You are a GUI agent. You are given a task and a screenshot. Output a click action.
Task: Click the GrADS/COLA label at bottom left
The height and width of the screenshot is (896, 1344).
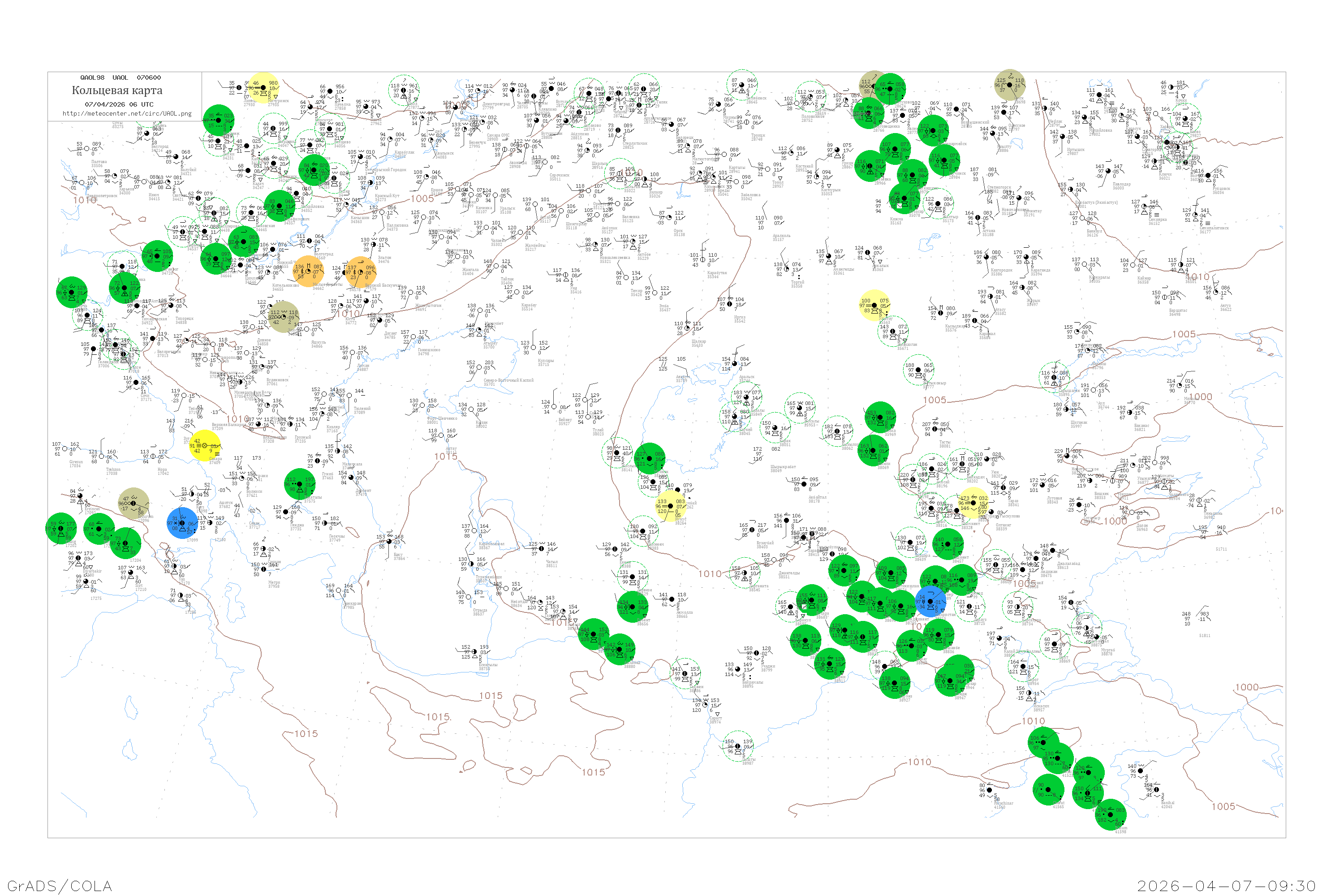click(60, 886)
